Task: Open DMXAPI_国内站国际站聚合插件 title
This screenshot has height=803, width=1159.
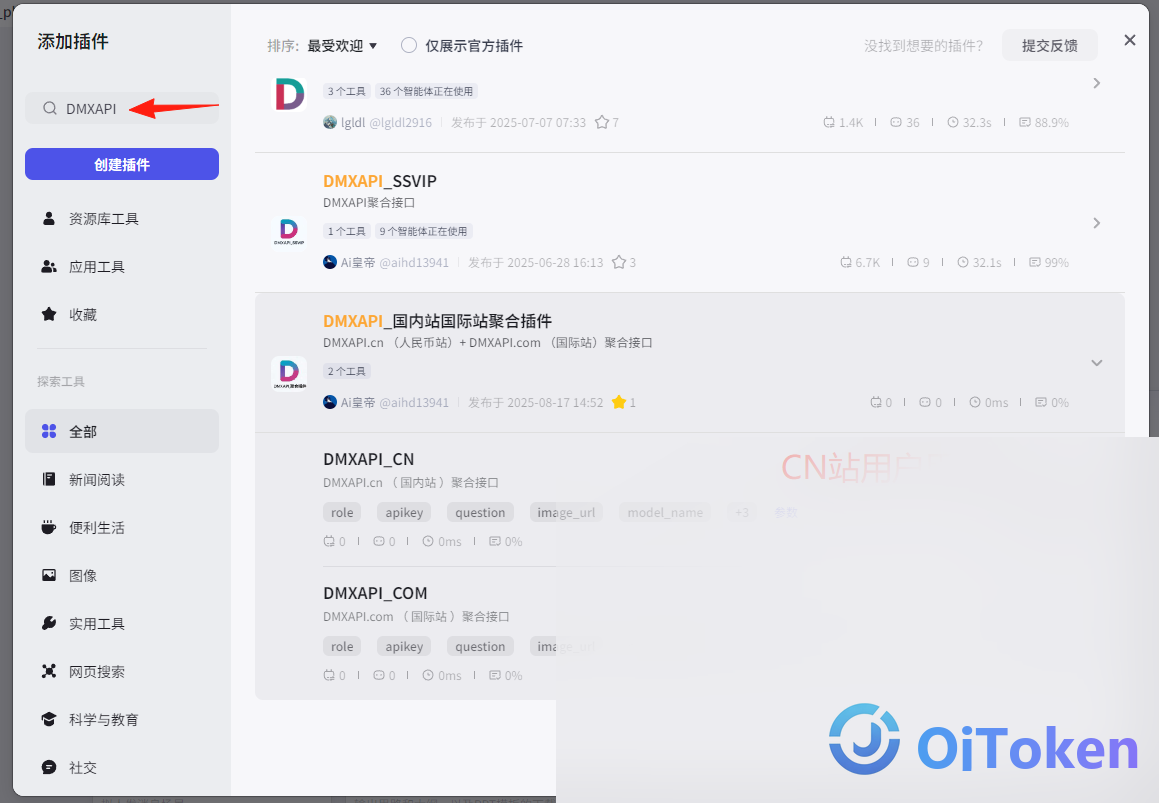Action: (438, 321)
